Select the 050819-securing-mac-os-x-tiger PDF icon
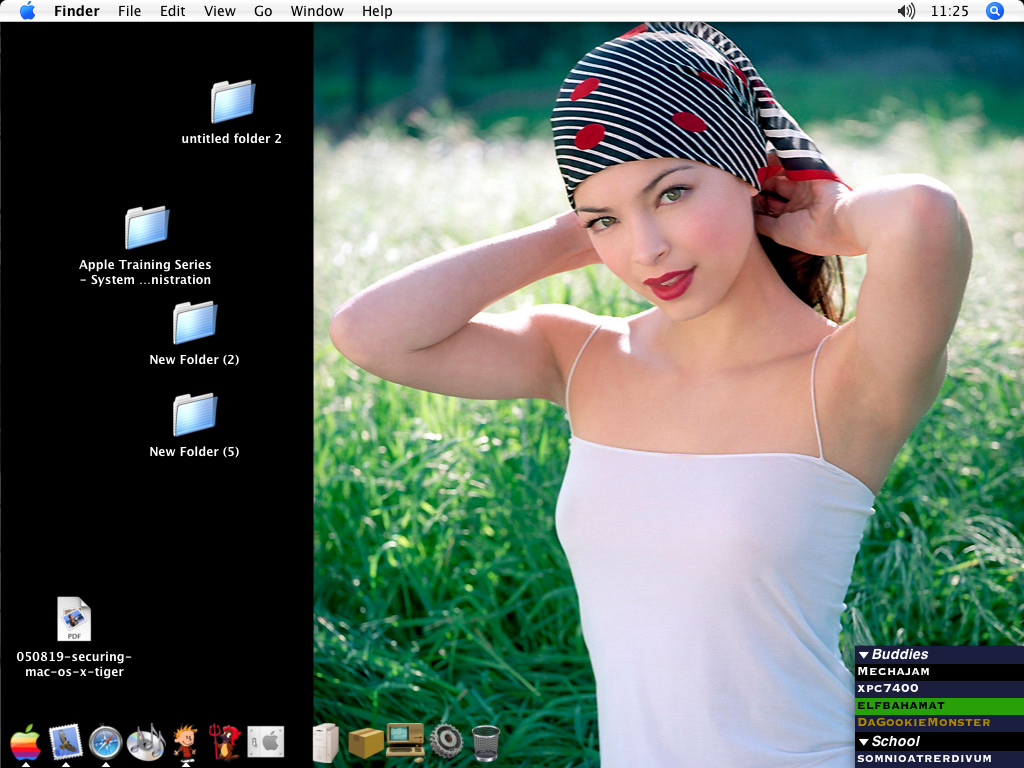1024x768 pixels. (74, 619)
